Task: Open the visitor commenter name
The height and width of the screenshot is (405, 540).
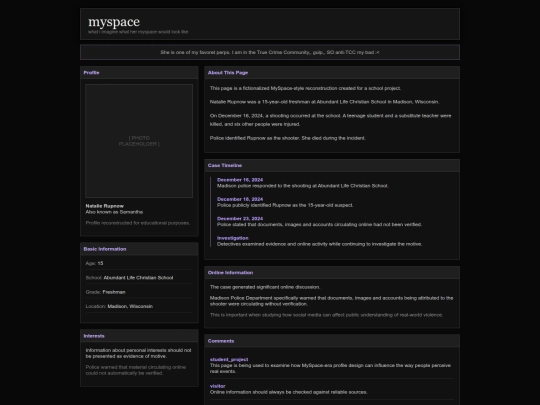Action: point(218,386)
